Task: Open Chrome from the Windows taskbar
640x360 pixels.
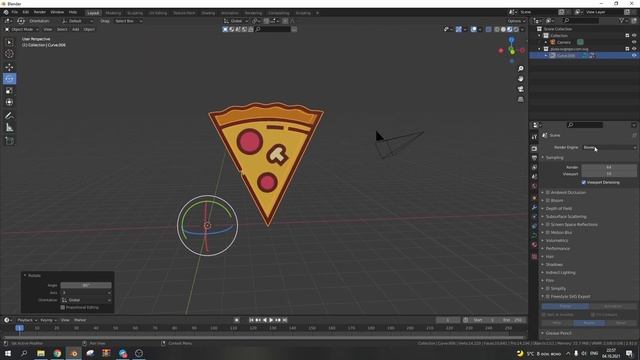Action: pyautogui.click(x=57, y=353)
